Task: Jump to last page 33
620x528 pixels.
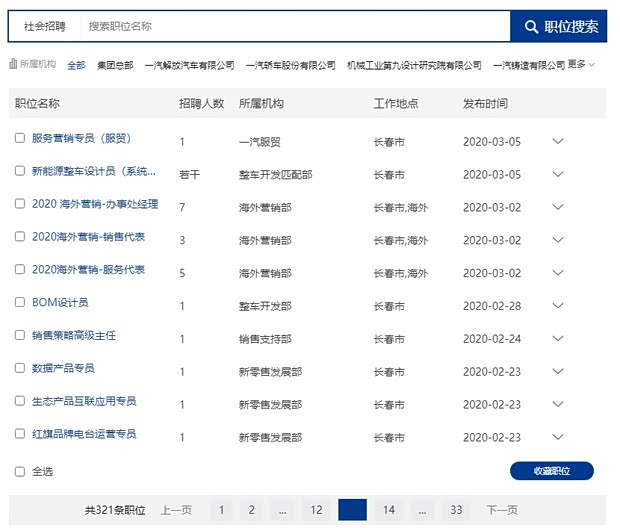Action: (456, 510)
